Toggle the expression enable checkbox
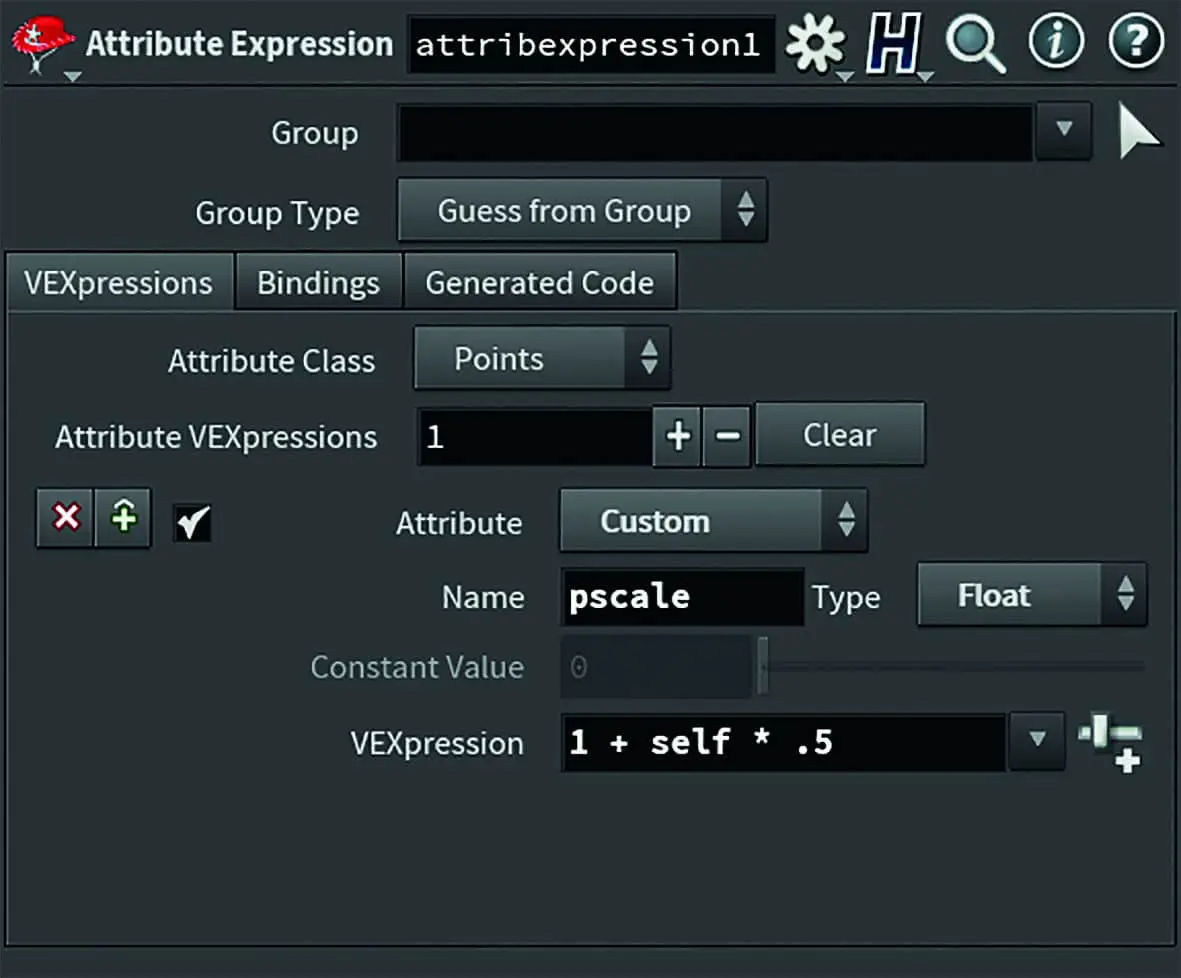 (x=192, y=522)
